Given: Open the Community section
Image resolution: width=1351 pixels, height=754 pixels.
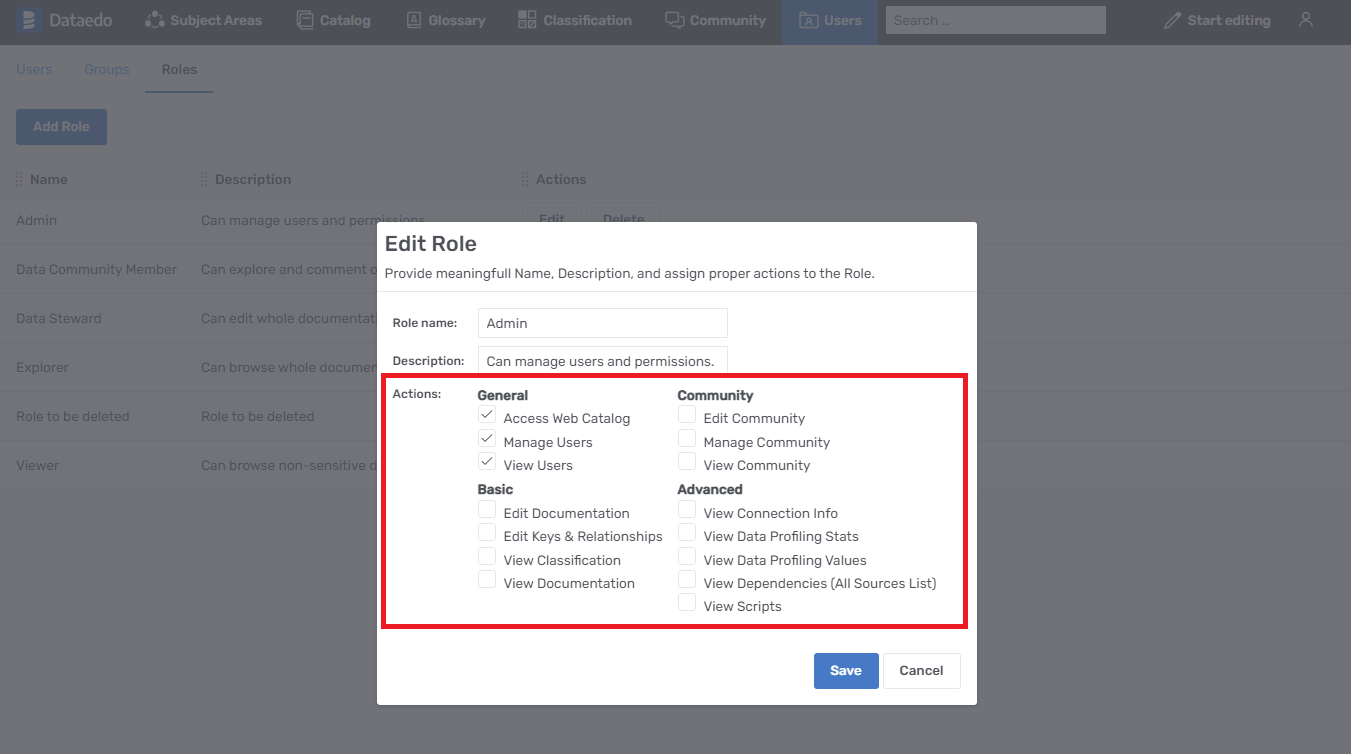Looking at the screenshot, I should [x=715, y=20].
